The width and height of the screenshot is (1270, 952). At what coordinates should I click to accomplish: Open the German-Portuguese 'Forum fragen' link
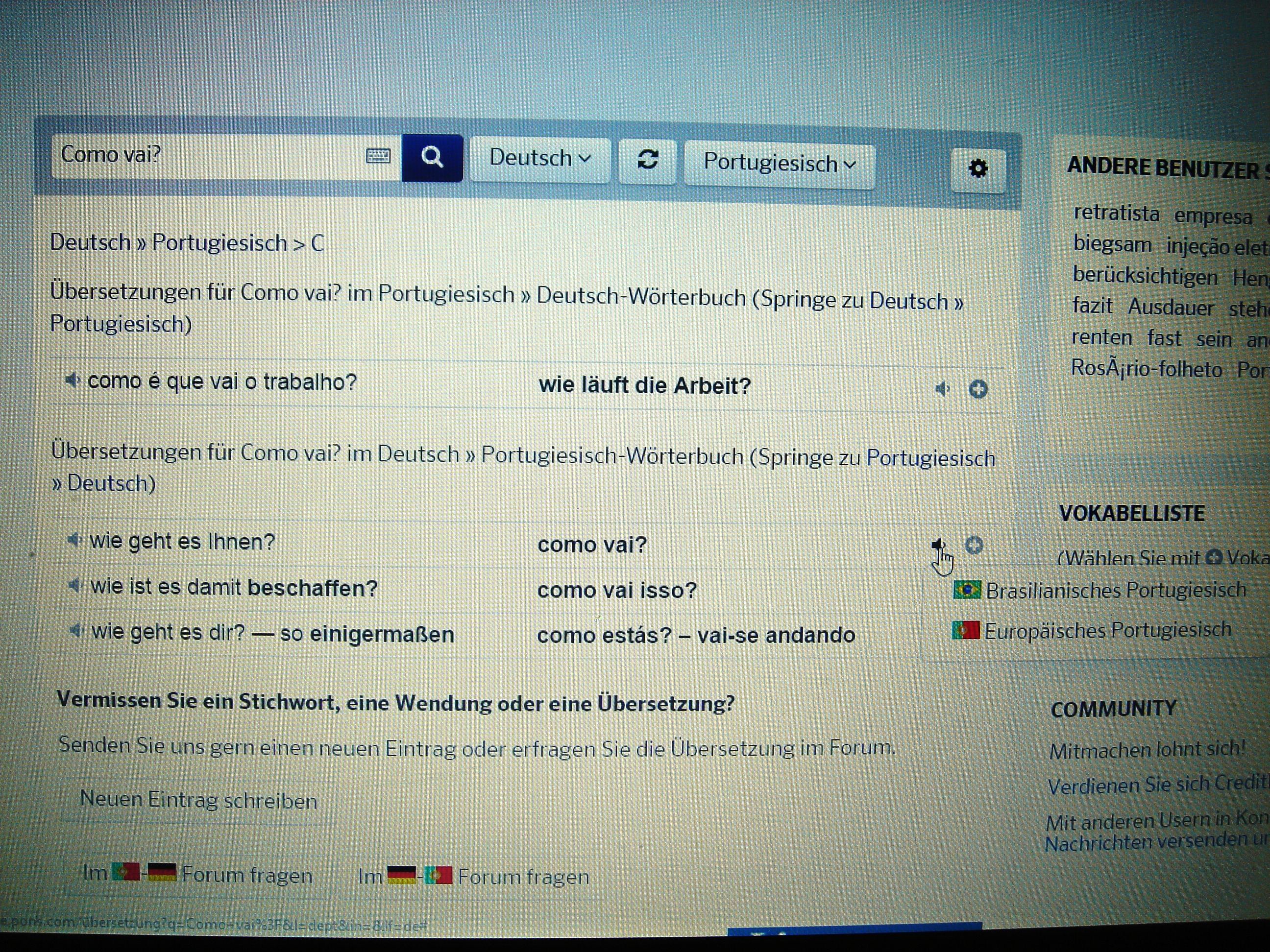(x=473, y=876)
